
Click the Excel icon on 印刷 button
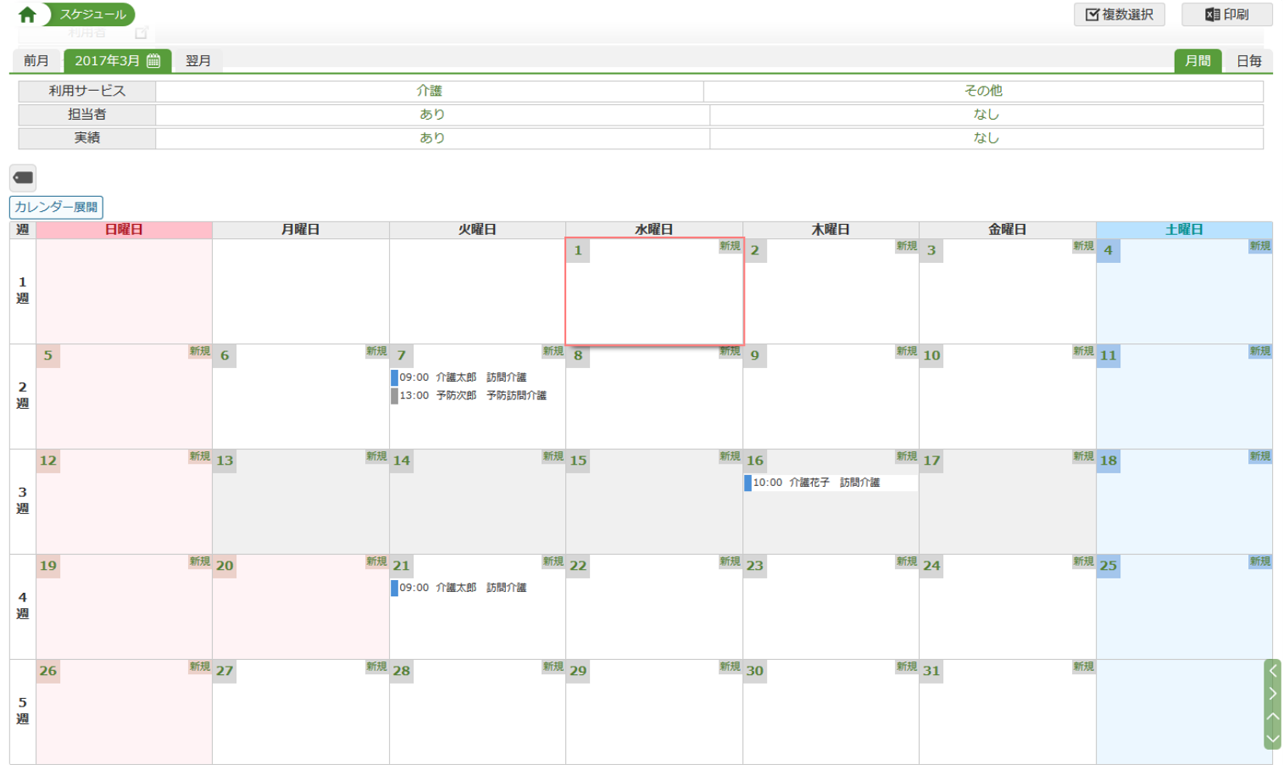tap(1212, 15)
